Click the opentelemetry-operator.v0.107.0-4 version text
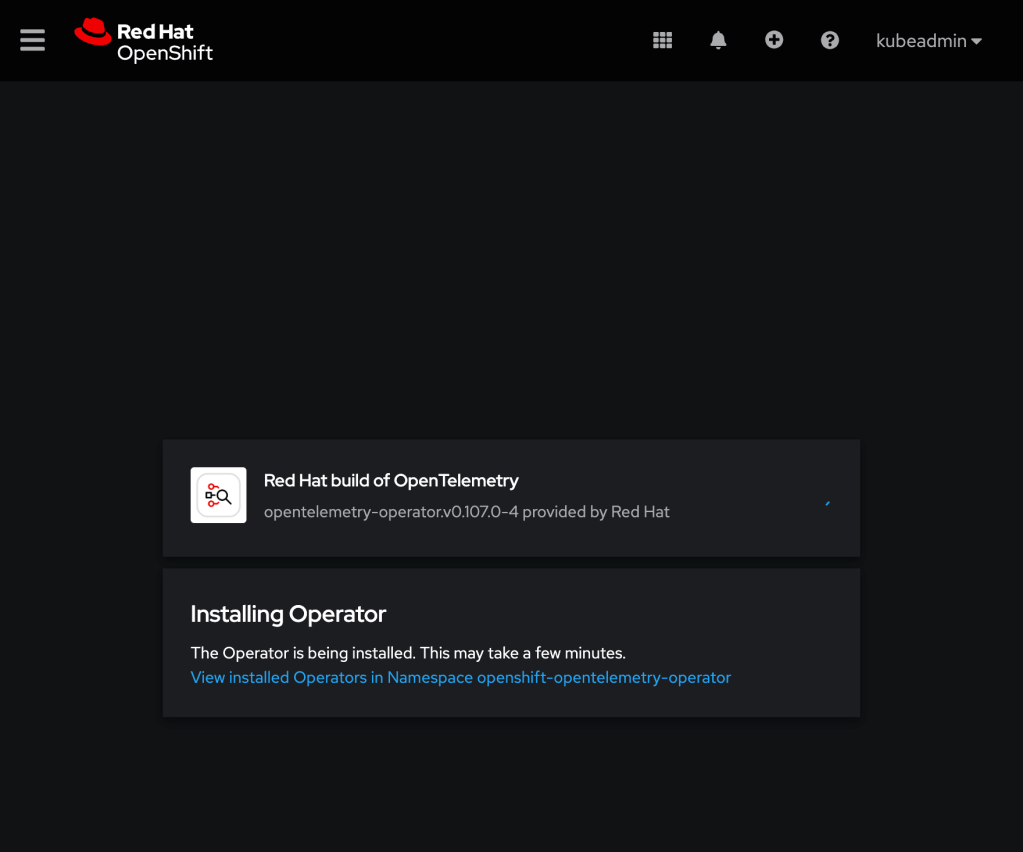Viewport: 1023px width, 852px height. pos(391,512)
